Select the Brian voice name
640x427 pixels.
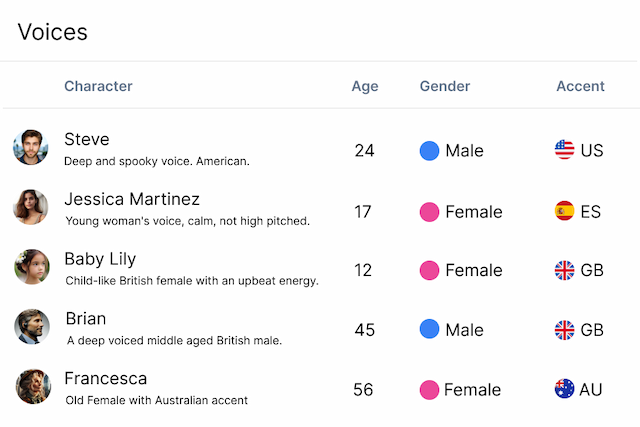click(85, 319)
